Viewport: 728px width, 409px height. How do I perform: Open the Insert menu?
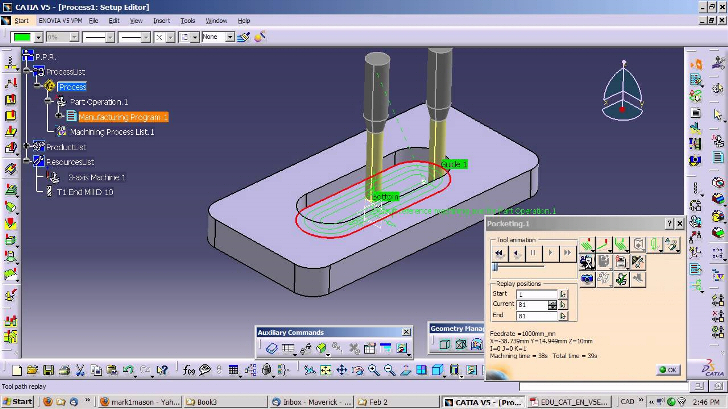click(162, 20)
